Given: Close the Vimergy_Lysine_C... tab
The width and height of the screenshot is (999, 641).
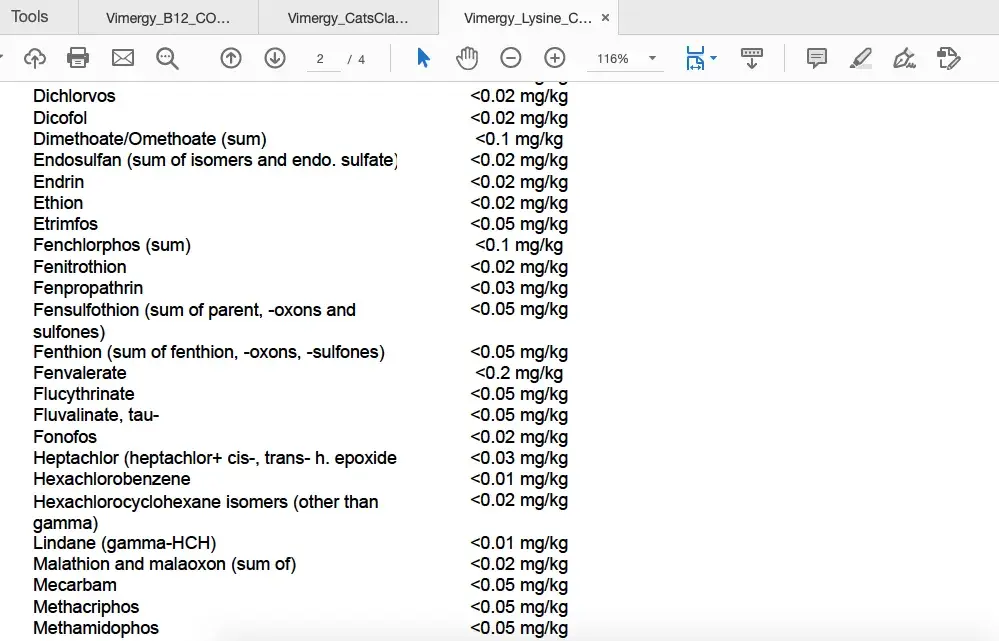Looking at the screenshot, I should coord(605,18).
